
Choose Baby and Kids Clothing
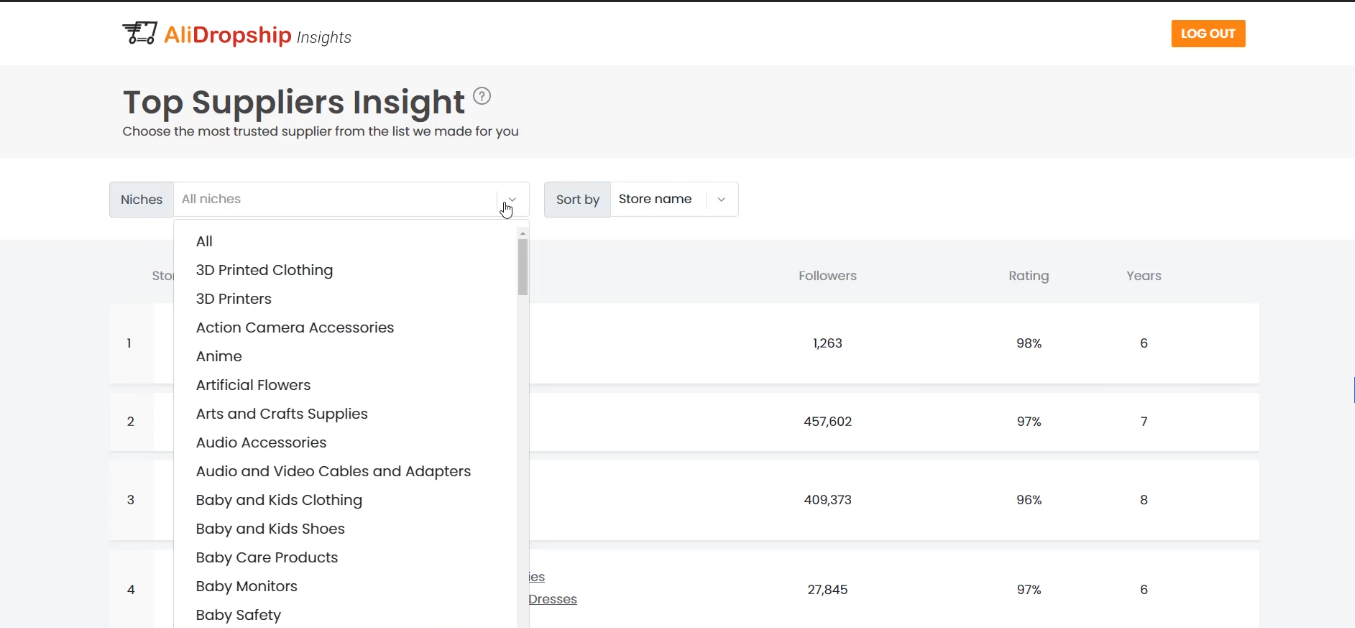(x=279, y=500)
